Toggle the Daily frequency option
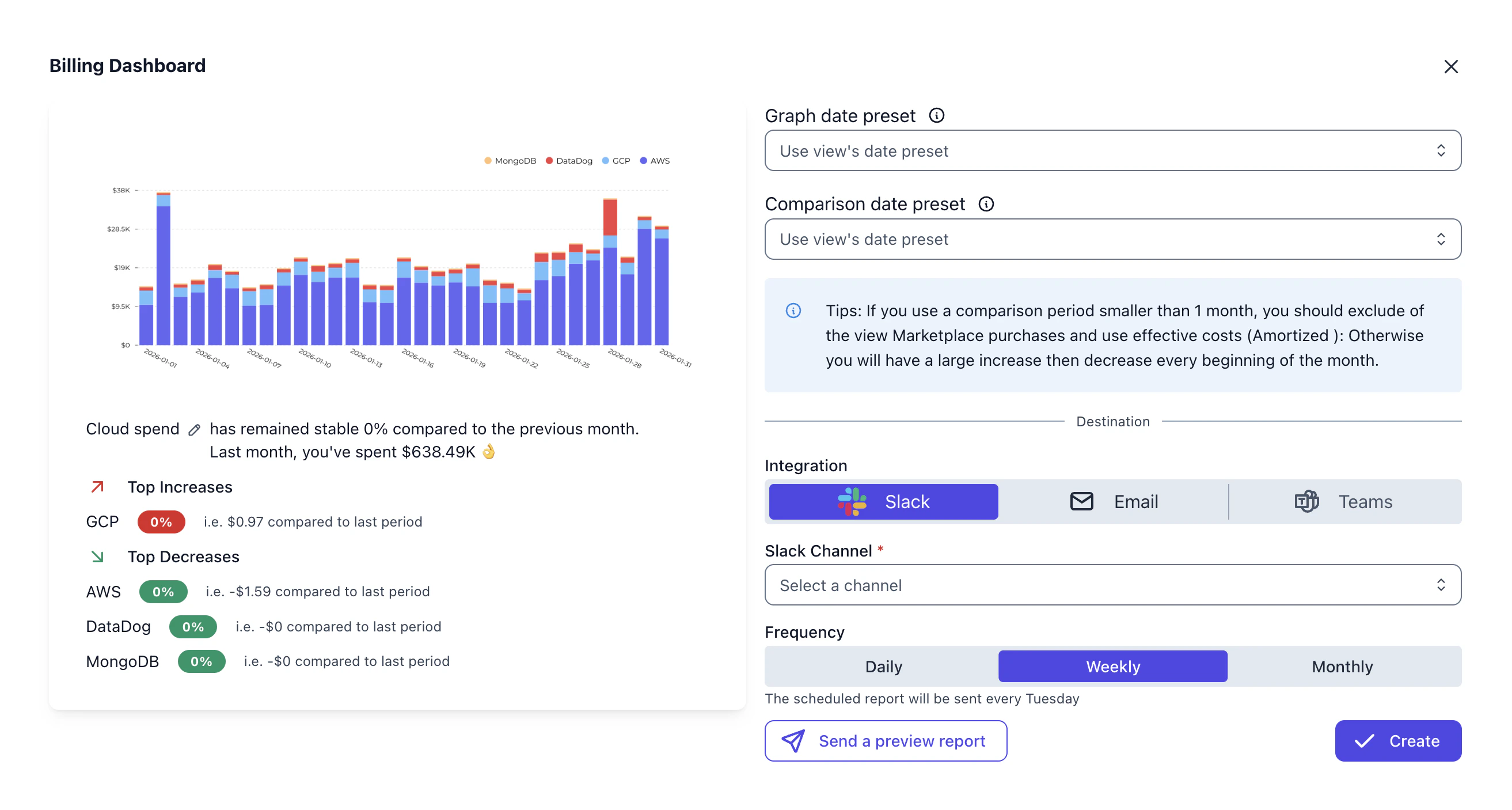 point(883,666)
